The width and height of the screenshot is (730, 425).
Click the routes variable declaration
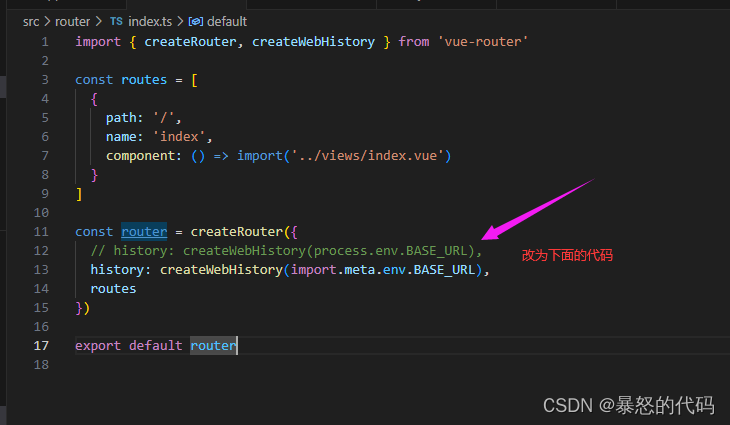[x=144, y=80]
